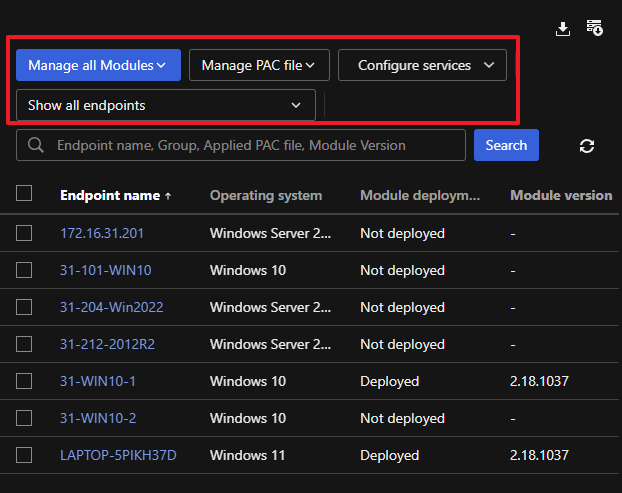Tick the checkbox for LAPTOP-5PIKH37D

pos(25,455)
